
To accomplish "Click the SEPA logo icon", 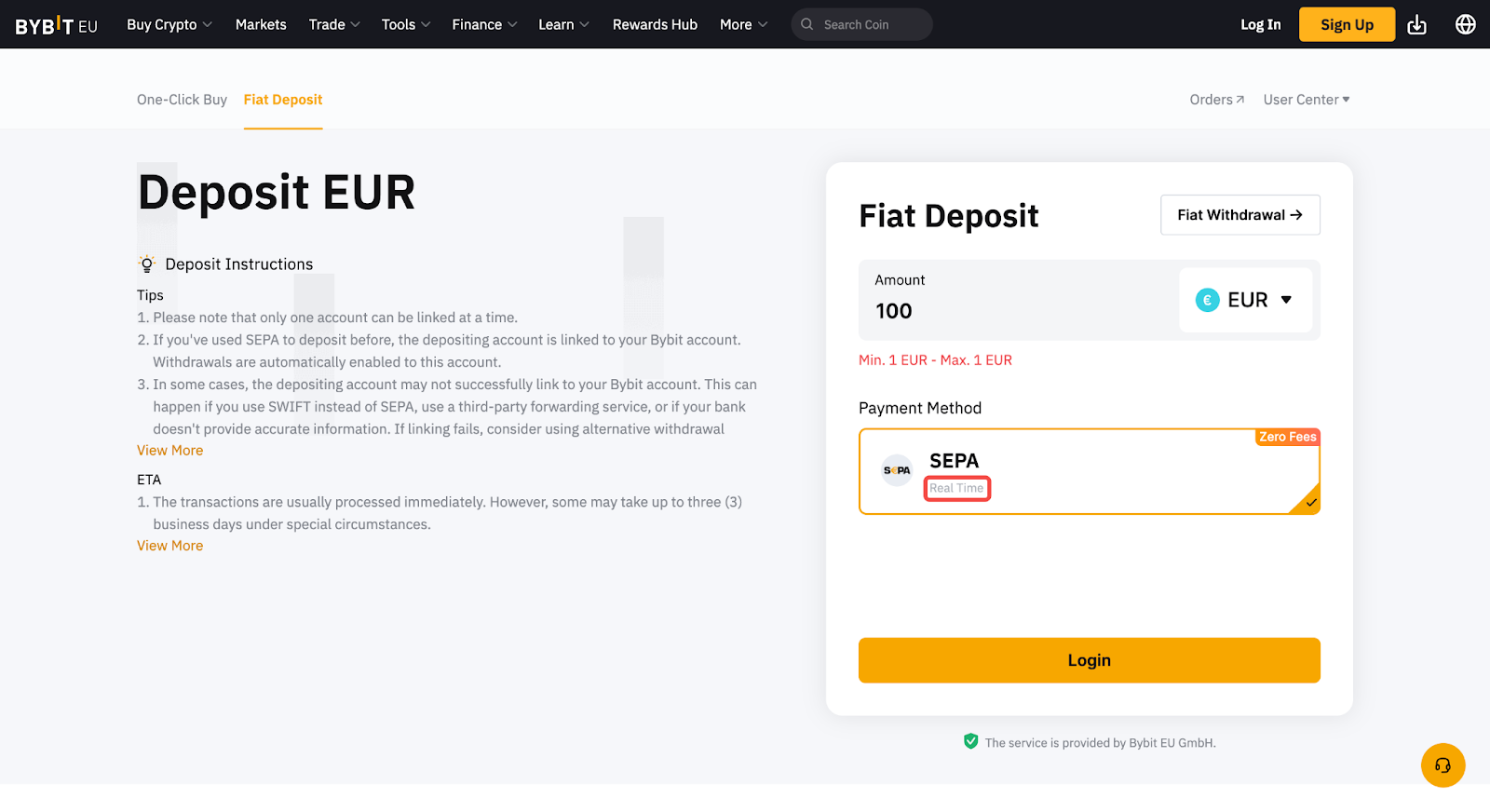I will click(897, 471).
